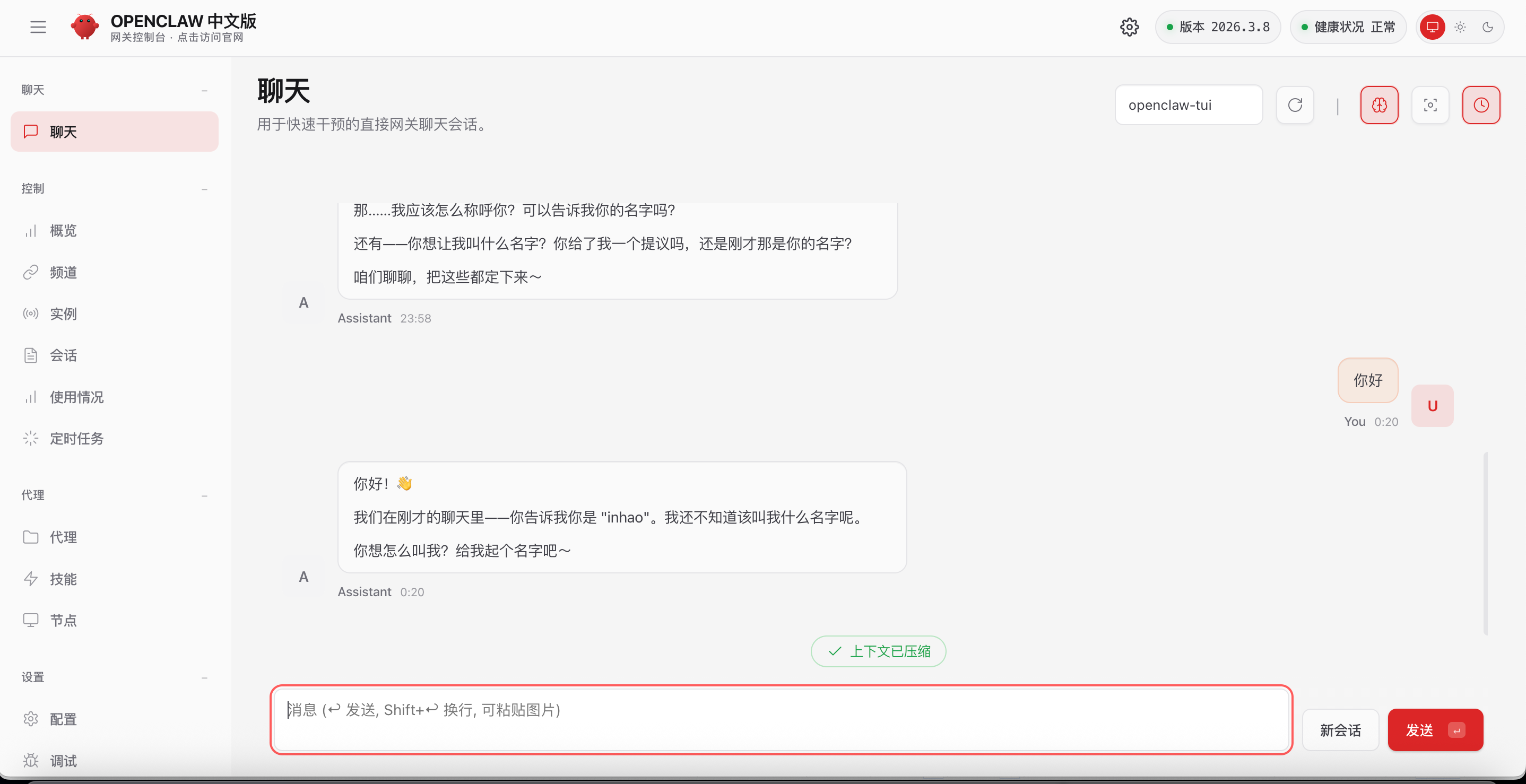This screenshot has width=1526, height=784.
Task: Focus the message input field
Action: [x=781, y=719]
